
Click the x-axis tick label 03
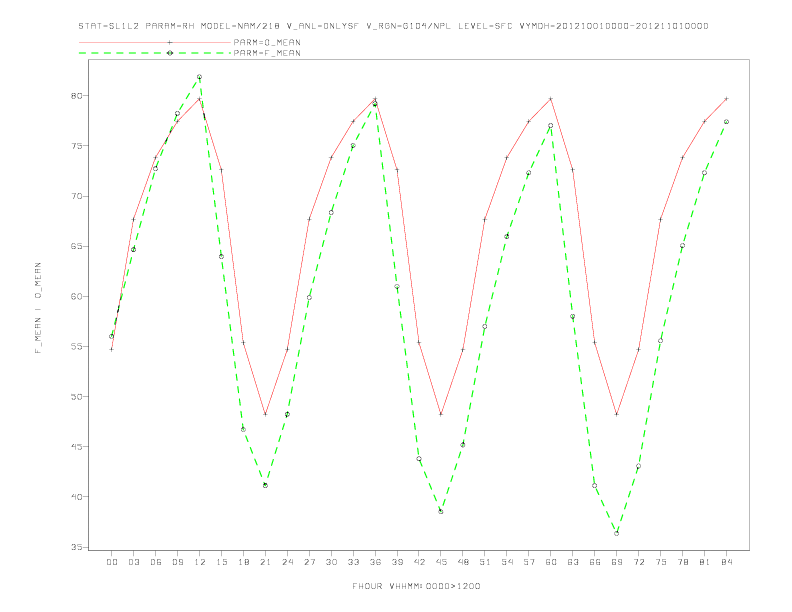point(133,562)
